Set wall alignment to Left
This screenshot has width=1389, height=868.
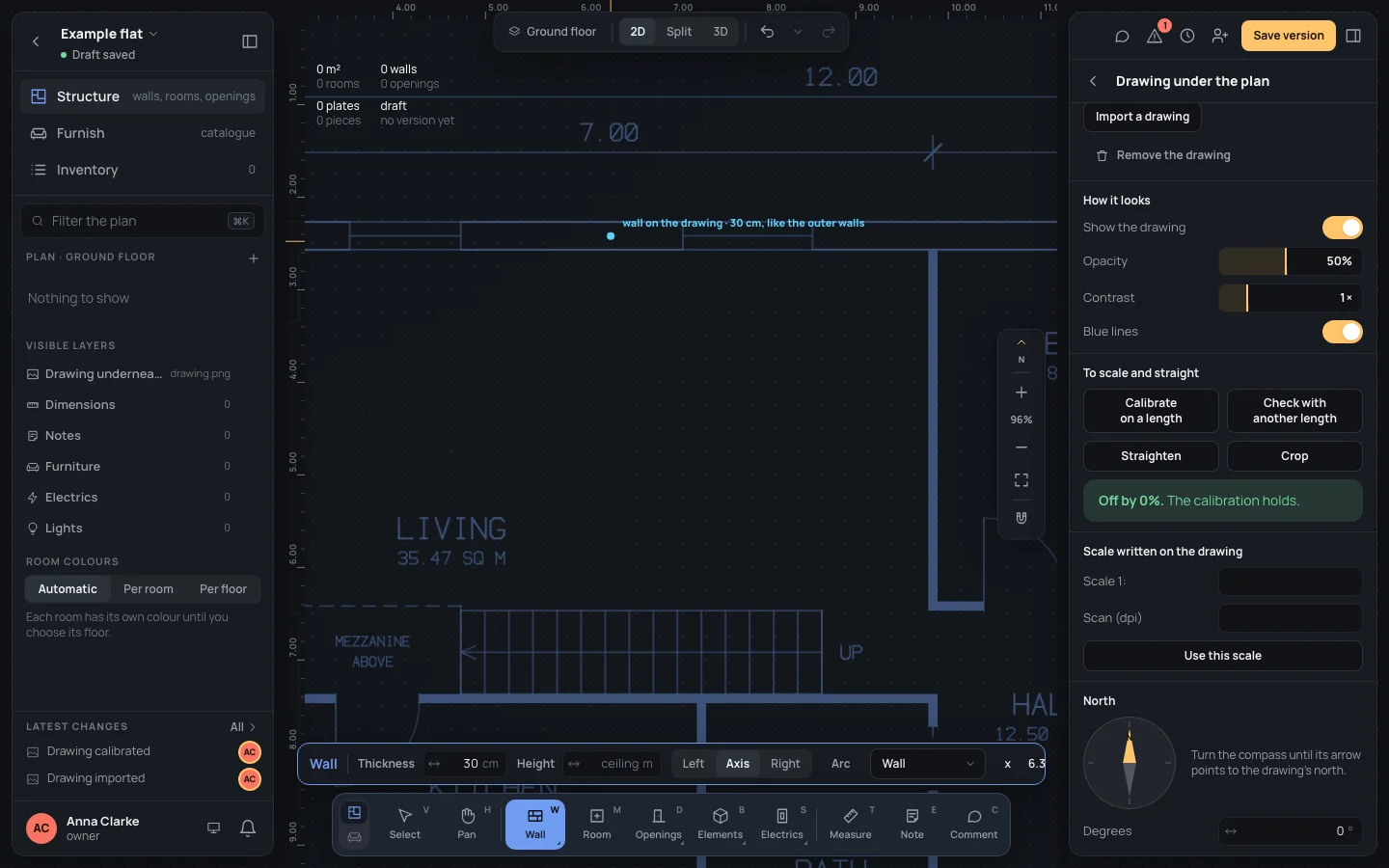pos(694,764)
